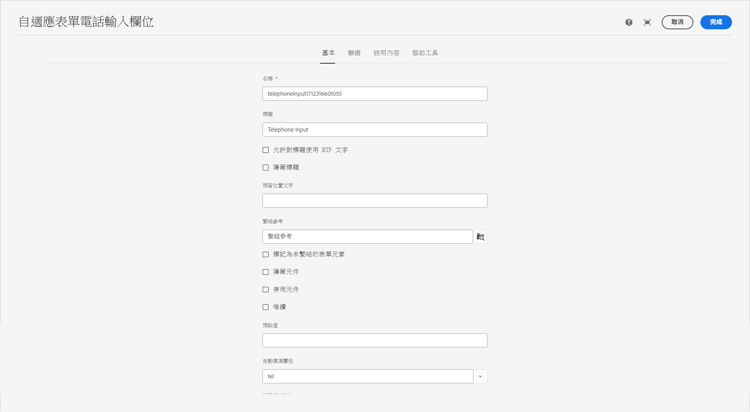Viewport: 750px width, 412px height.
Task: Focus the 名稱 field with telephoneinput value
Action: pyautogui.click(x=375, y=94)
